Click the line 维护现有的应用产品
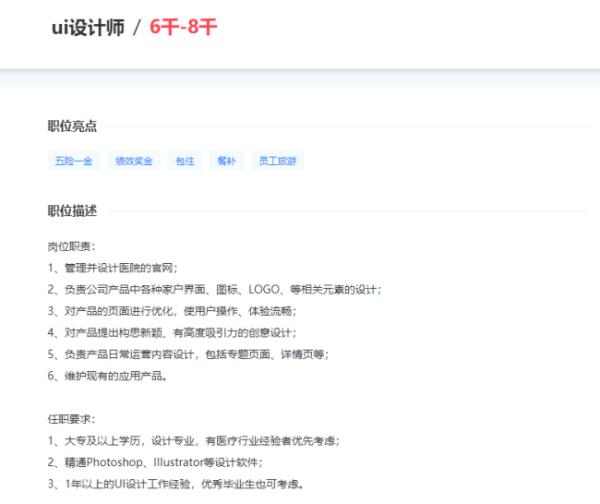This screenshot has width=600, height=504. pyautogui.click(x=107, y=376)
